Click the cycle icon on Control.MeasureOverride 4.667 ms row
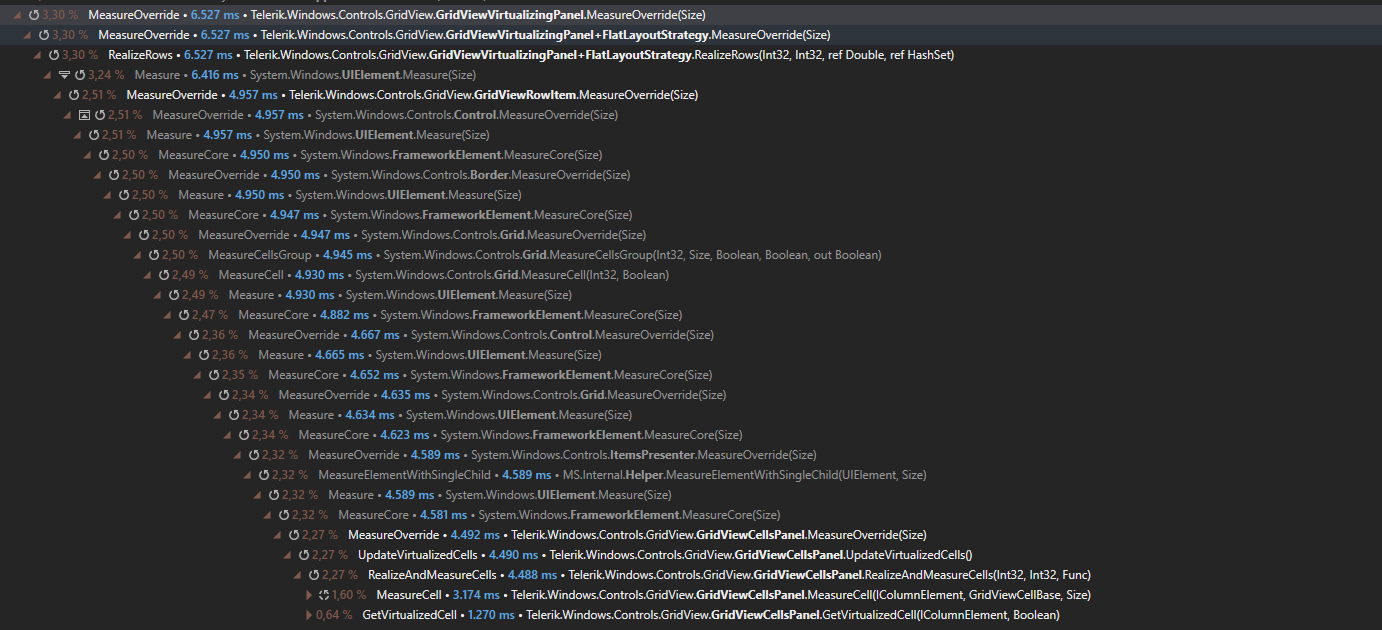 194,335
